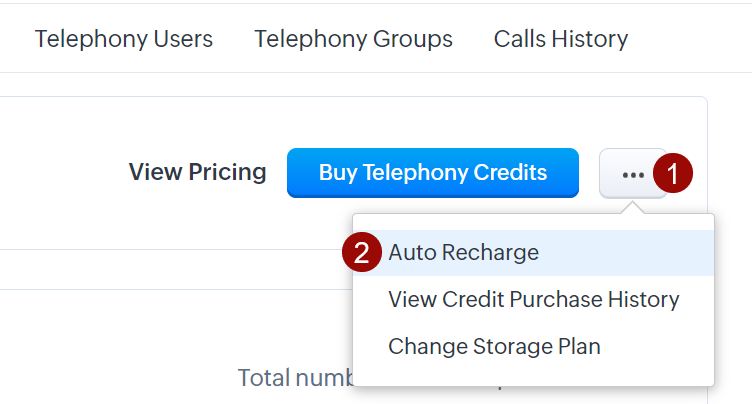Click the word 'History' in Calls History
Image resolution: width=752 pixels, height=404 pixels.
(x=590, y=39)
